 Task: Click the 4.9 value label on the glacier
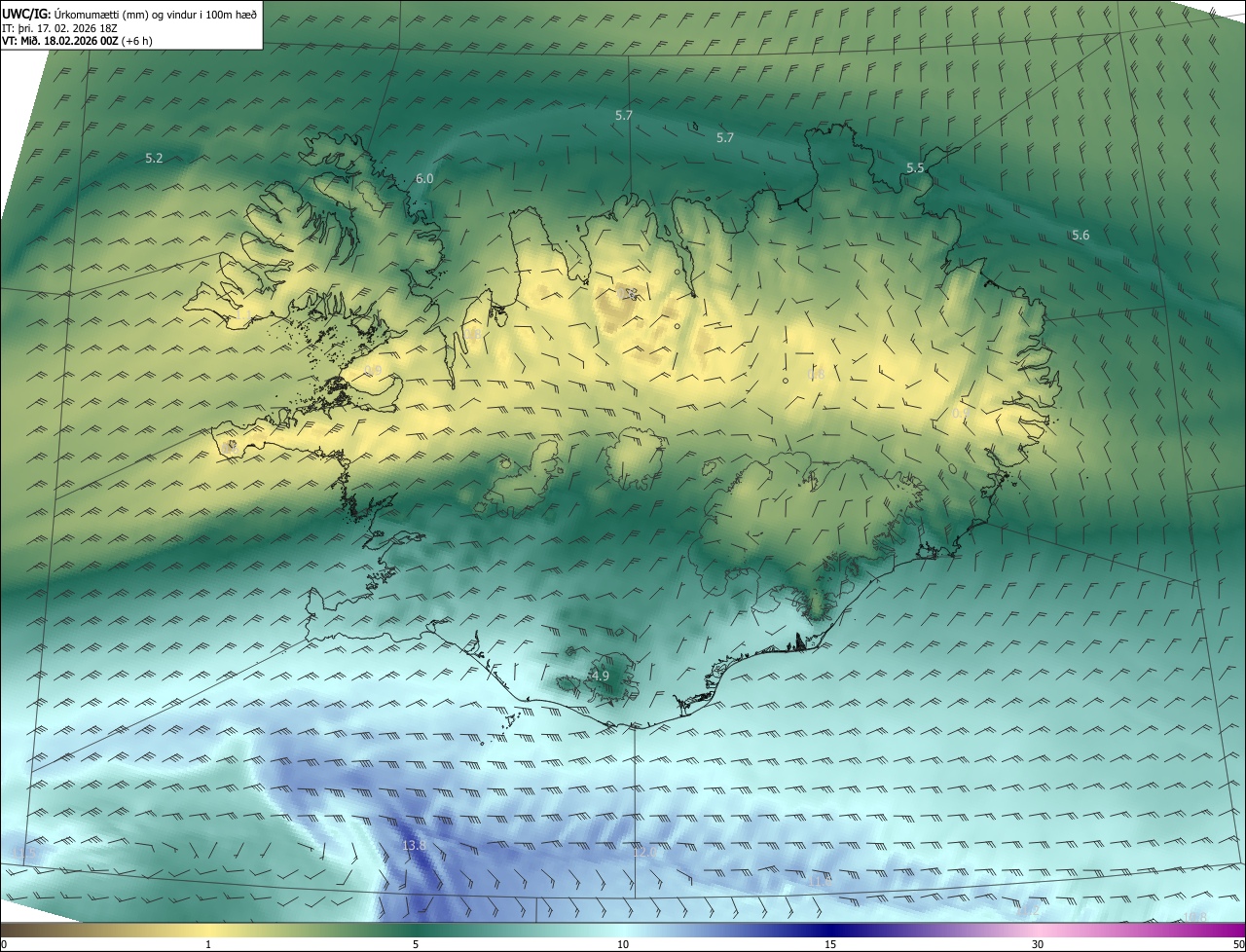coord(600,676)
